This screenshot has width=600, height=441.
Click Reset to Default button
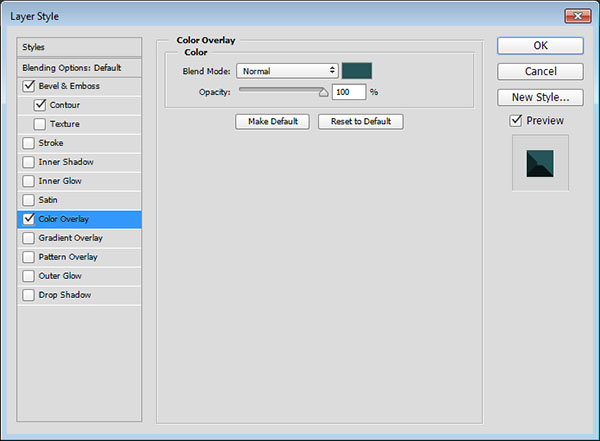point(360,122)
